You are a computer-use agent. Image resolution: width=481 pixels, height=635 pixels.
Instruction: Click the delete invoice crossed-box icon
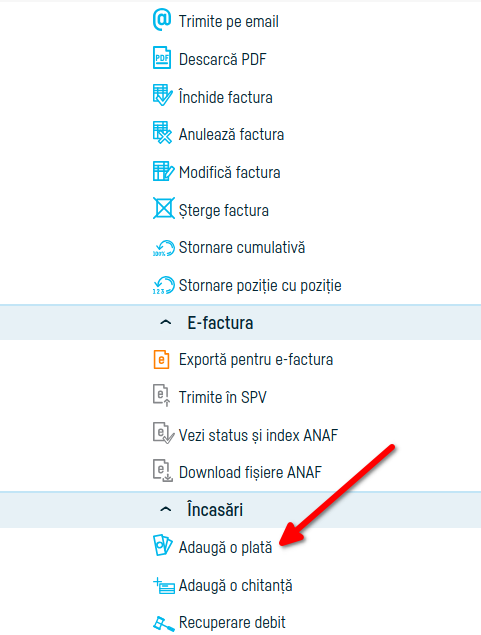coord(164,208)
